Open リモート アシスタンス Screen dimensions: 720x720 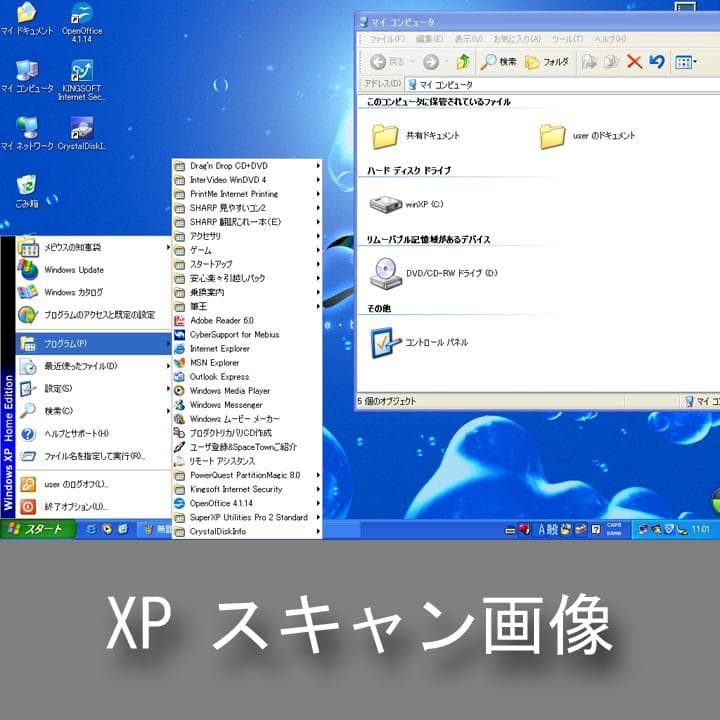(x=247, y=461)
